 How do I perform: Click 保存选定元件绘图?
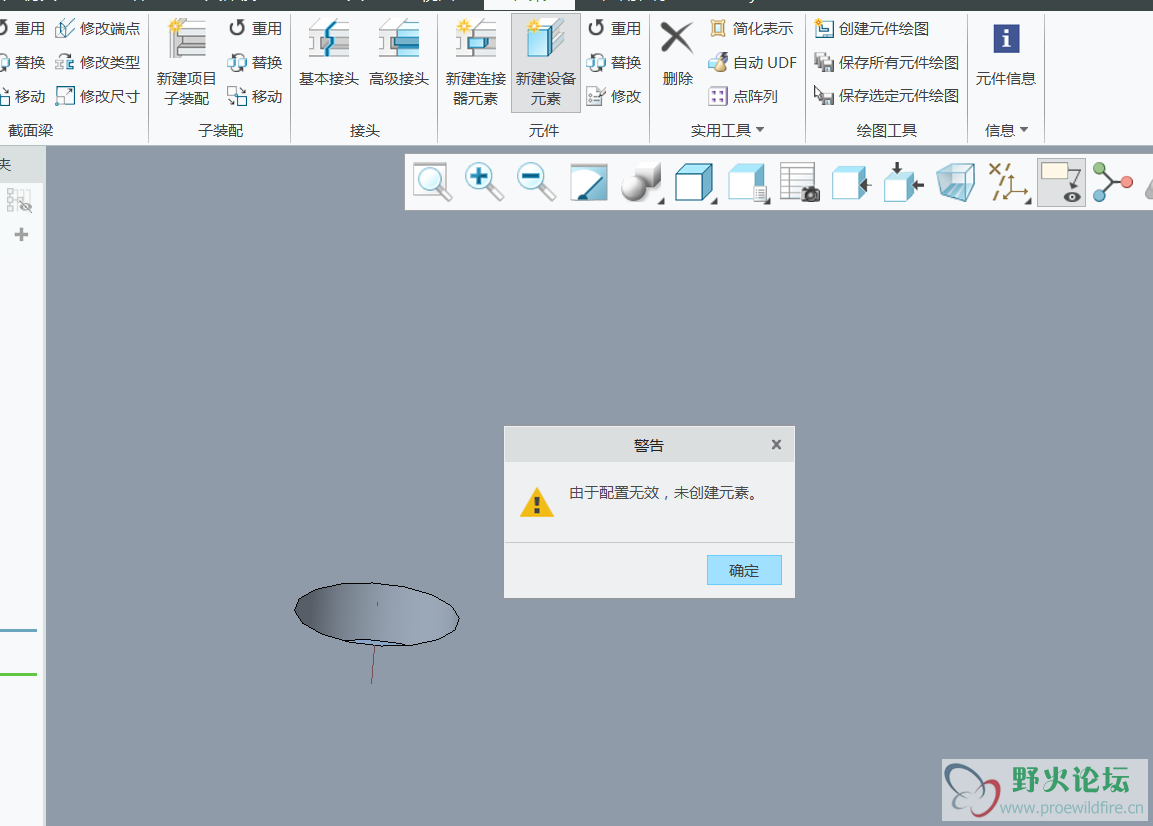pos(887,96)
